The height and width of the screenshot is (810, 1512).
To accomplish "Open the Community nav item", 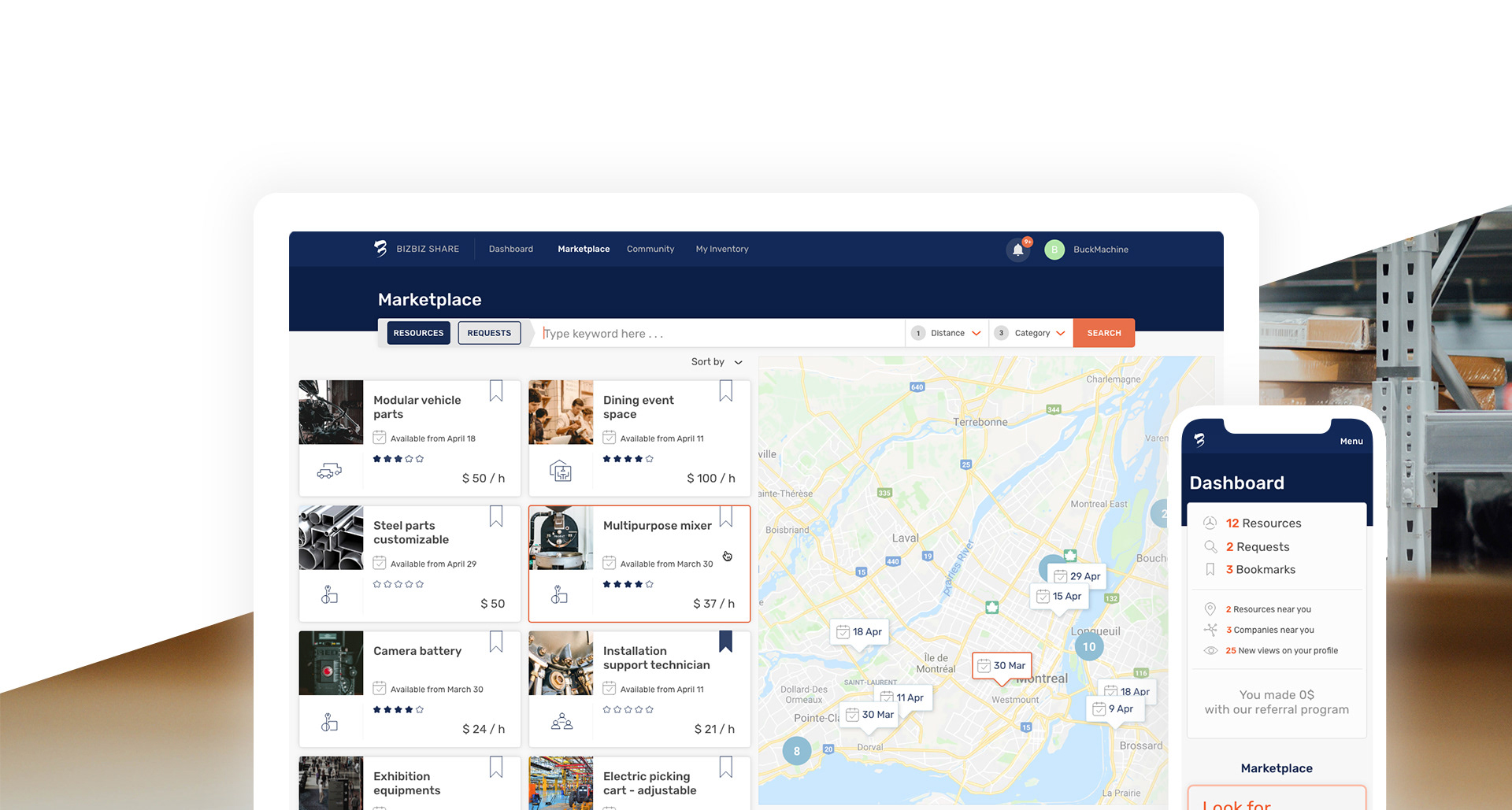I will pyautogui.click(x=650, y=249).
